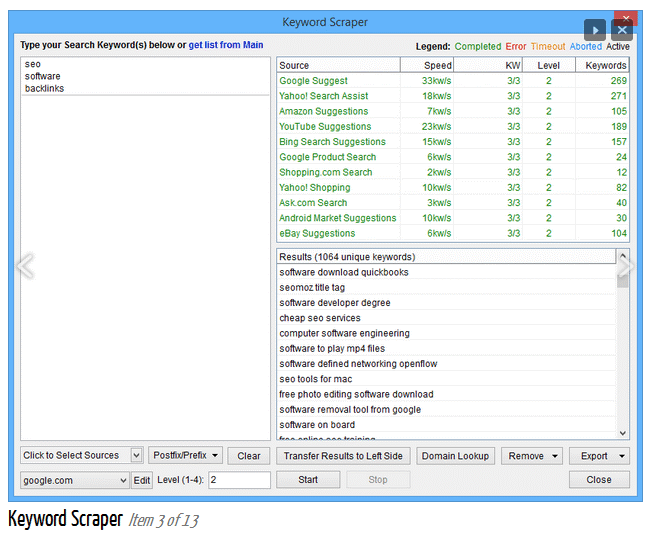This screenshot has width=648, height=542.
Task: Expand the Export dropdown menu
Action: [x=599, y=456]
